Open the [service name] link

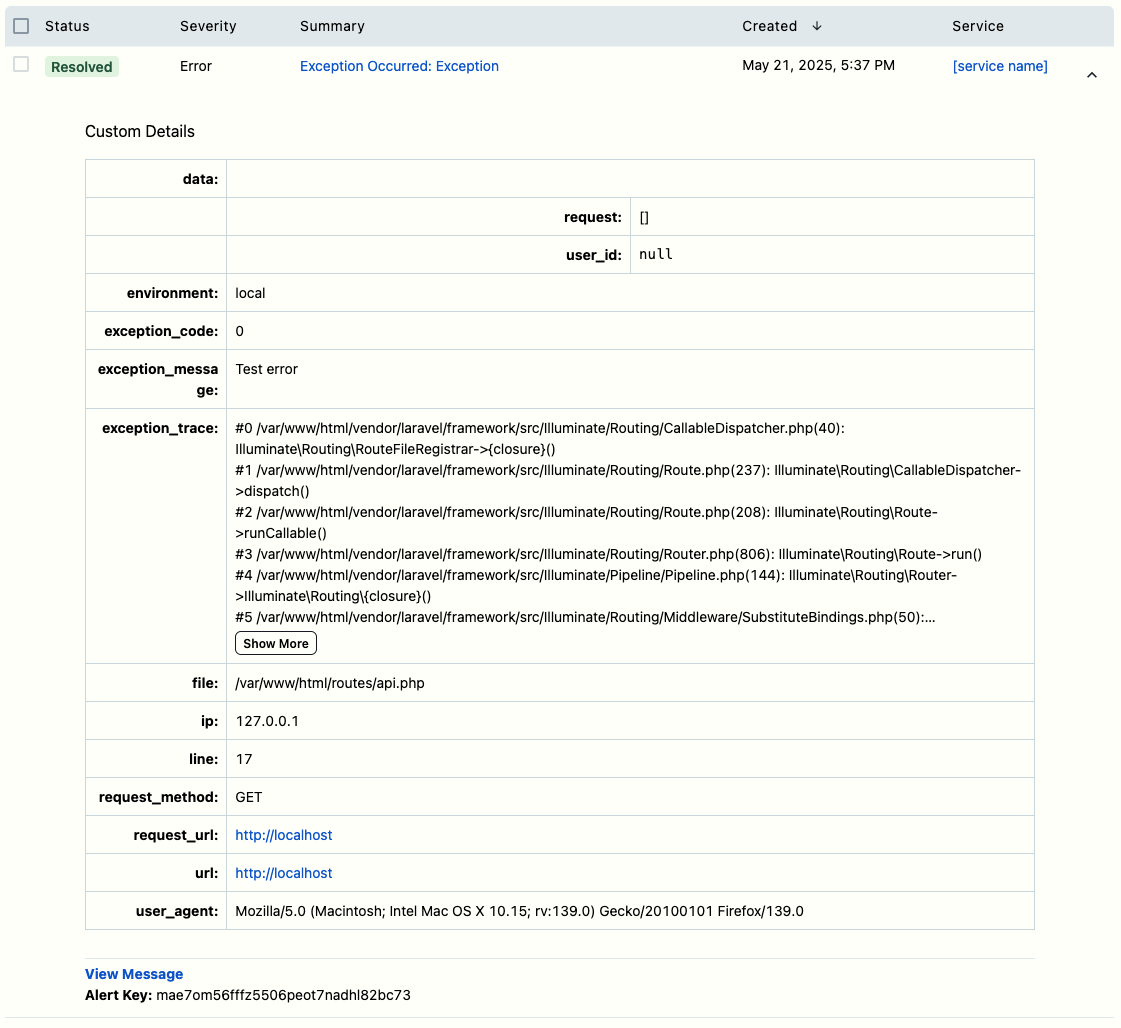tap(1000, 66)
